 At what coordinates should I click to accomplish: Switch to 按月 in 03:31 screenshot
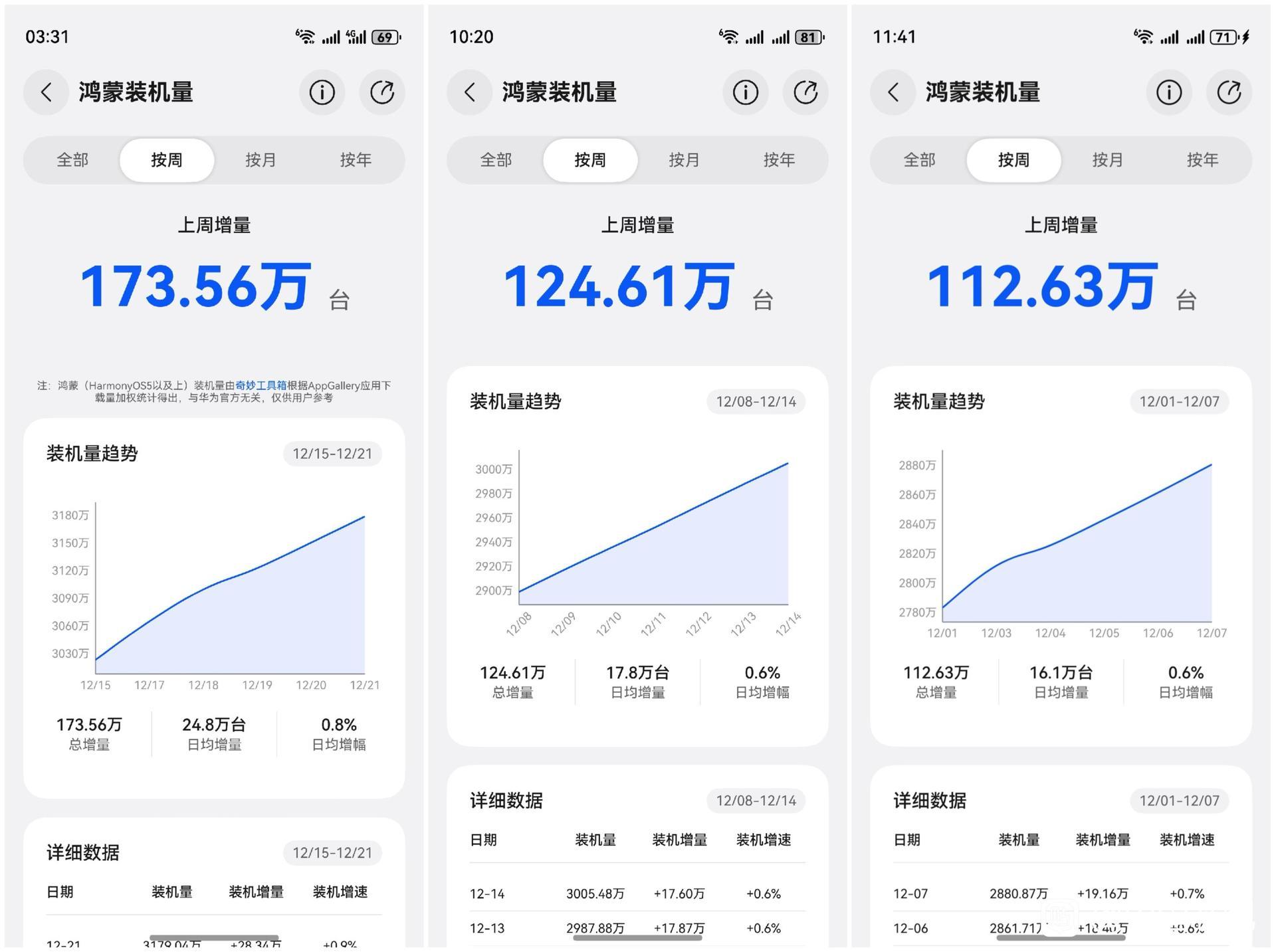[261, 160]
